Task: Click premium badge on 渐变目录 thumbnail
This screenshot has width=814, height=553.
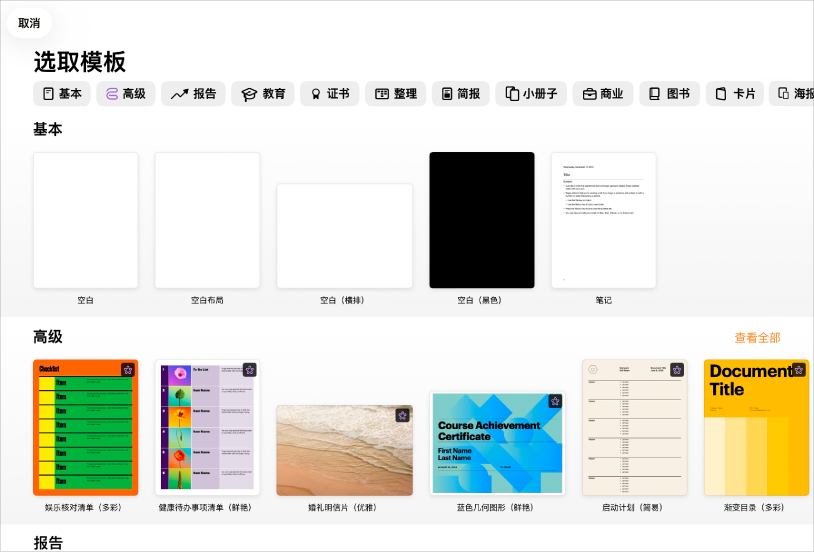Action: click(x=798, y=370)
